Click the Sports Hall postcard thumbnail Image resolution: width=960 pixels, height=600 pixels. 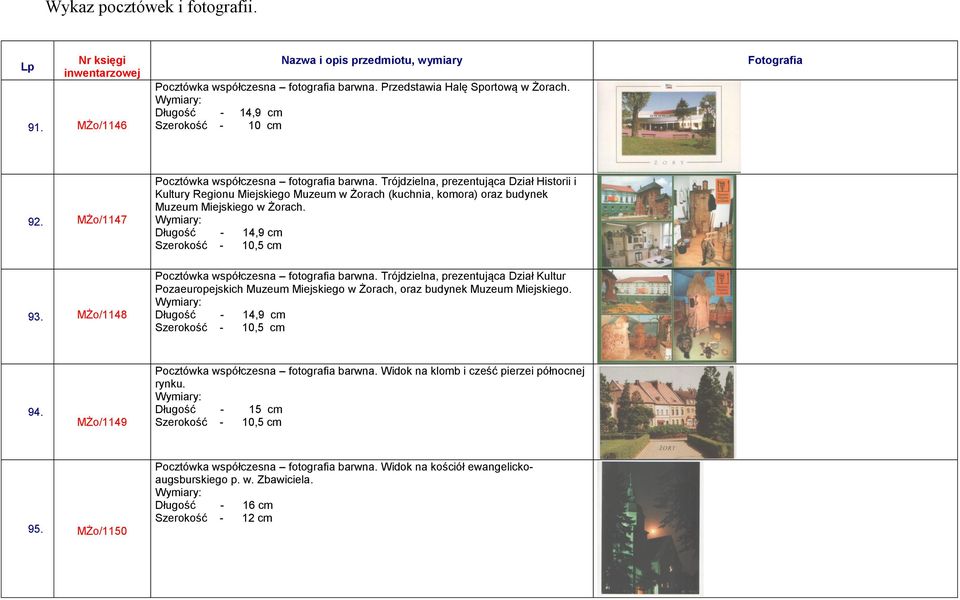669,127
